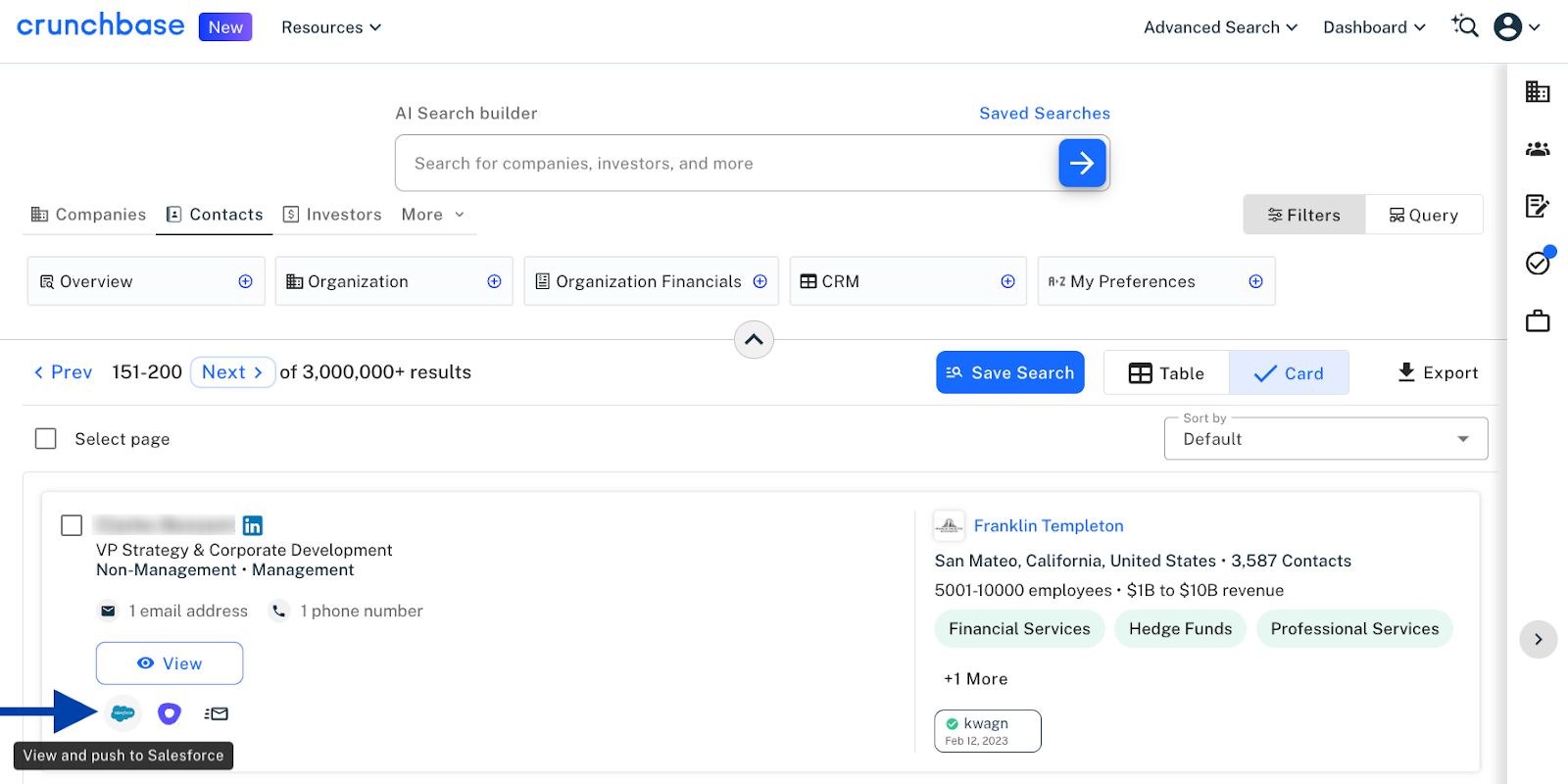Click the Save Search button
Viewport: 1568px width, 784px height.
point(1010,372)
